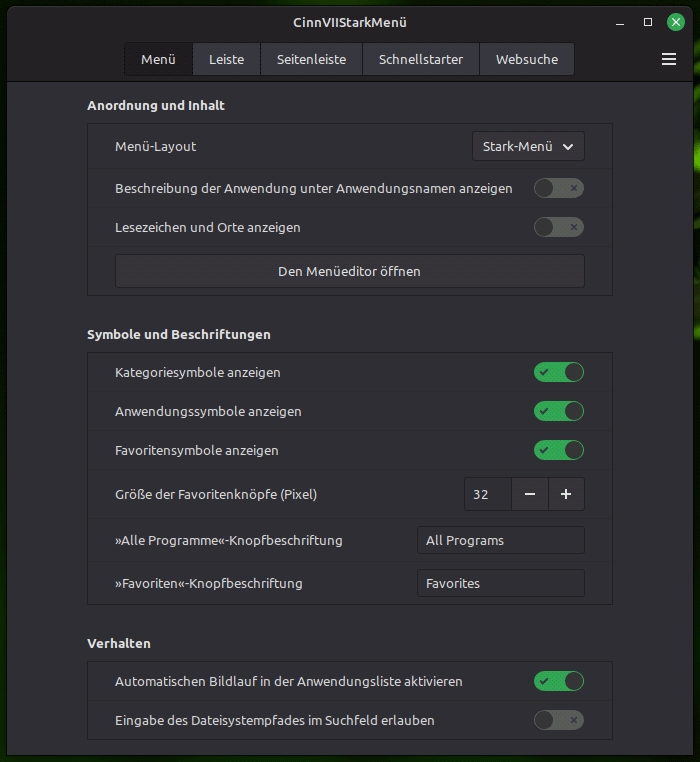
Task: Click the CinnVIIStarkMenü window title
Action: pos(350,22)
